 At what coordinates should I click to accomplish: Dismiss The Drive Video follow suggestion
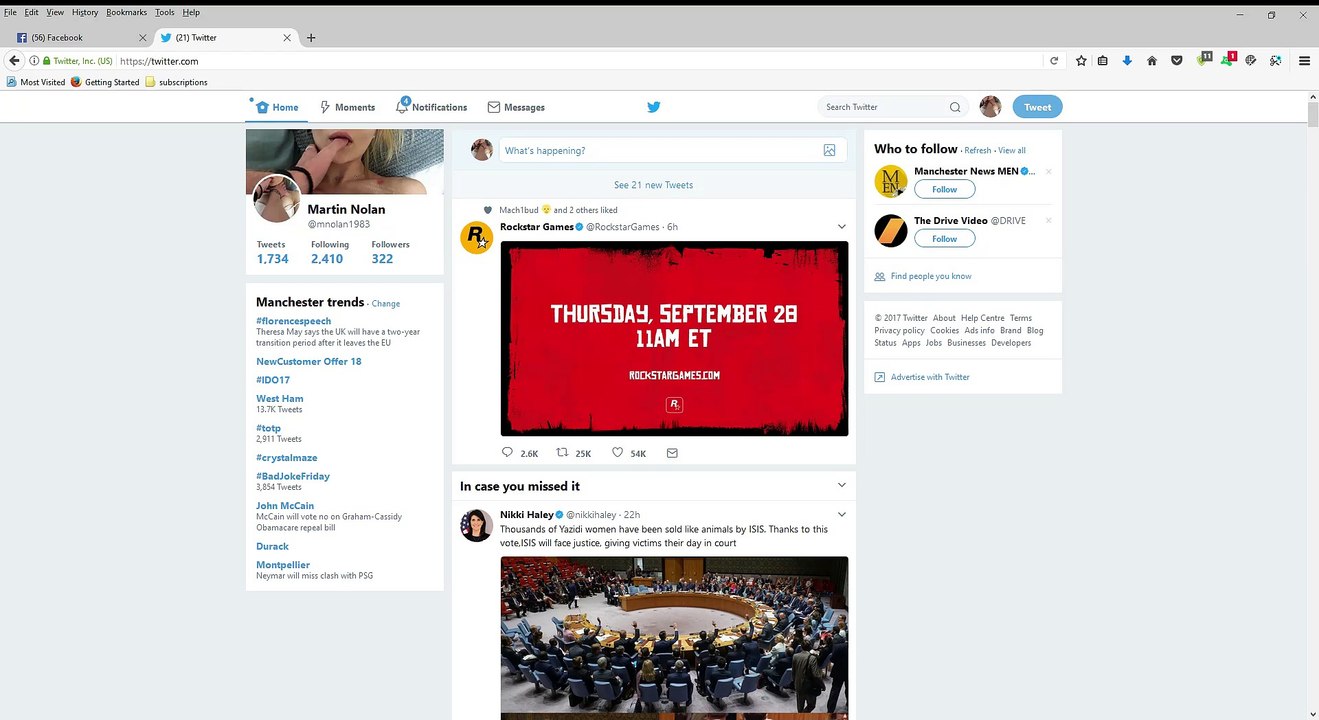coord(1048,221)
